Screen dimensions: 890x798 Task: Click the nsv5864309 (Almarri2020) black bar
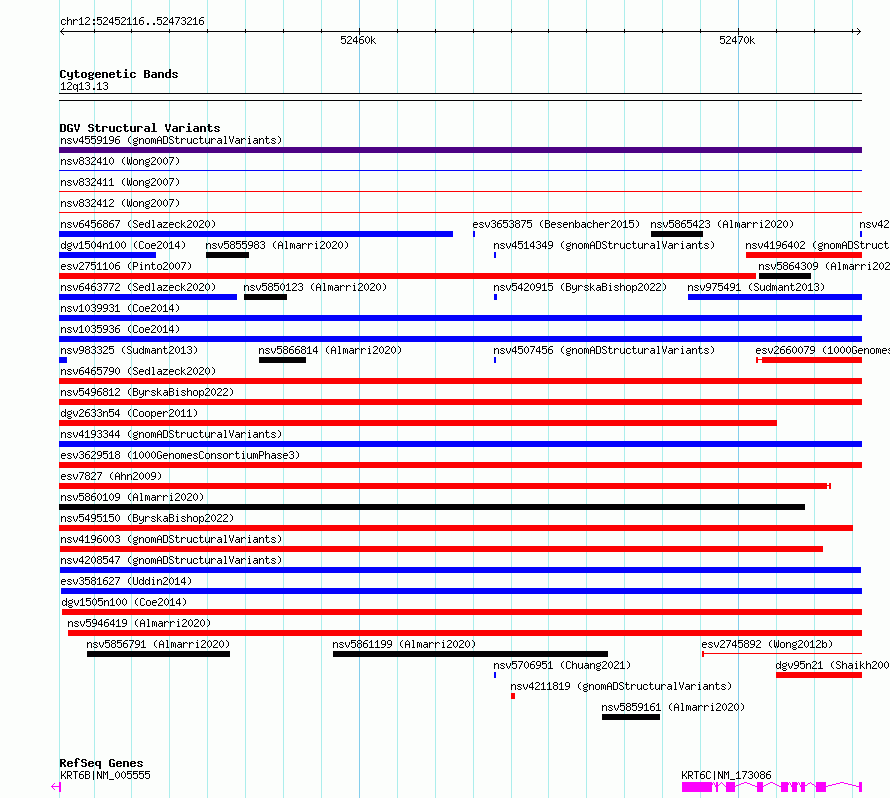coord(784,276)
